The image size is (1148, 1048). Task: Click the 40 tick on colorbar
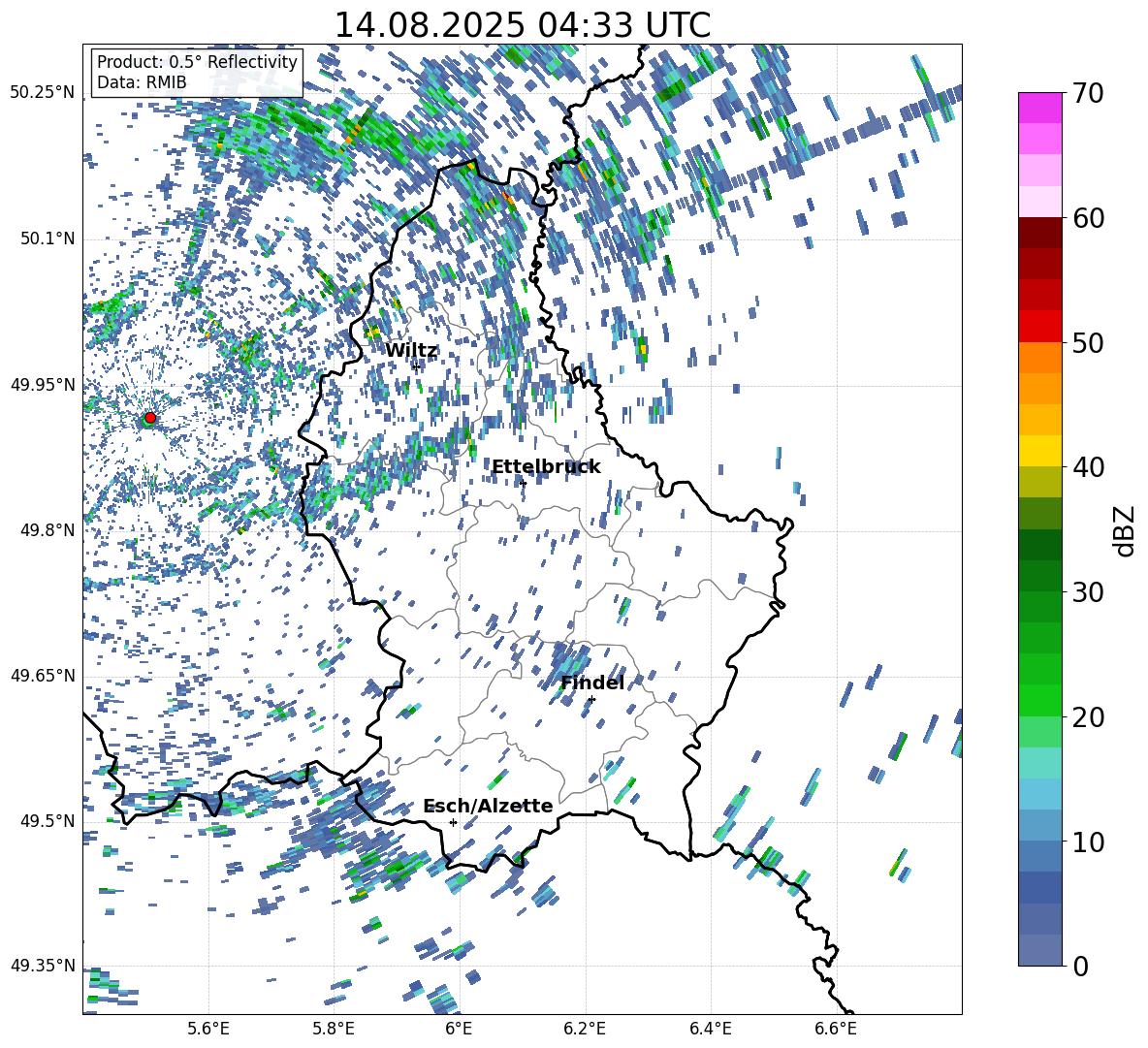coord(1087,467)
